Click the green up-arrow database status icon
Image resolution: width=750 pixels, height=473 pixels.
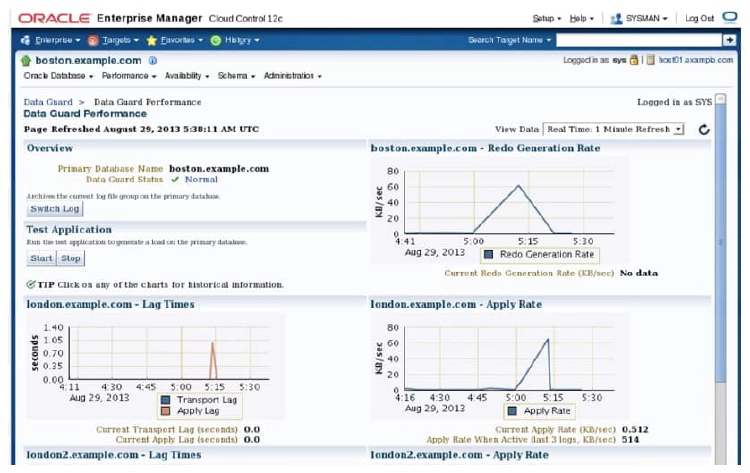pyautogui.click(x=26, y=61)
